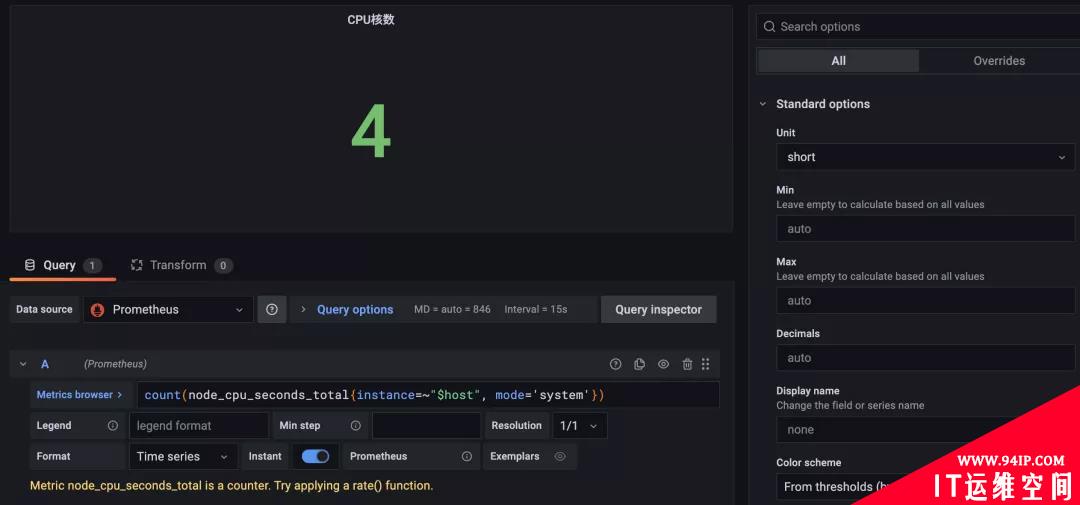The height and width of the screenshot is (505, 1080).
Task: Click the Interval = 15s text
Action: pyautogui.click(x=536, y=309)
